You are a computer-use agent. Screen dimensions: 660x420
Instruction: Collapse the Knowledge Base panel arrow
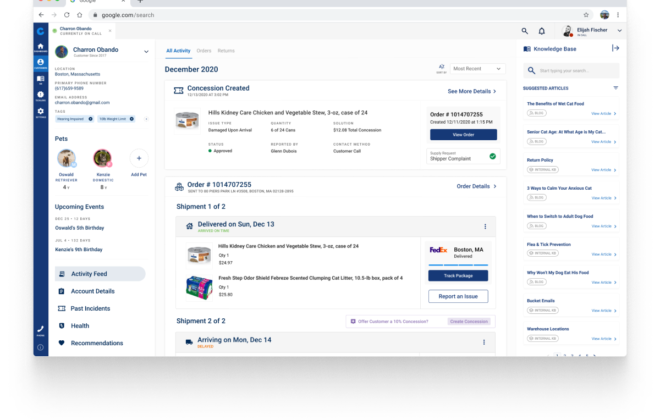pyautogui.click(x=615, y=48)
